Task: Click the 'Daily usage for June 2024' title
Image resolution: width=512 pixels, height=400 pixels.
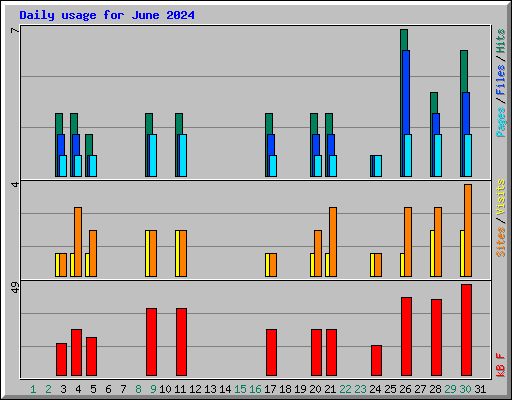Action: (107, 15)
